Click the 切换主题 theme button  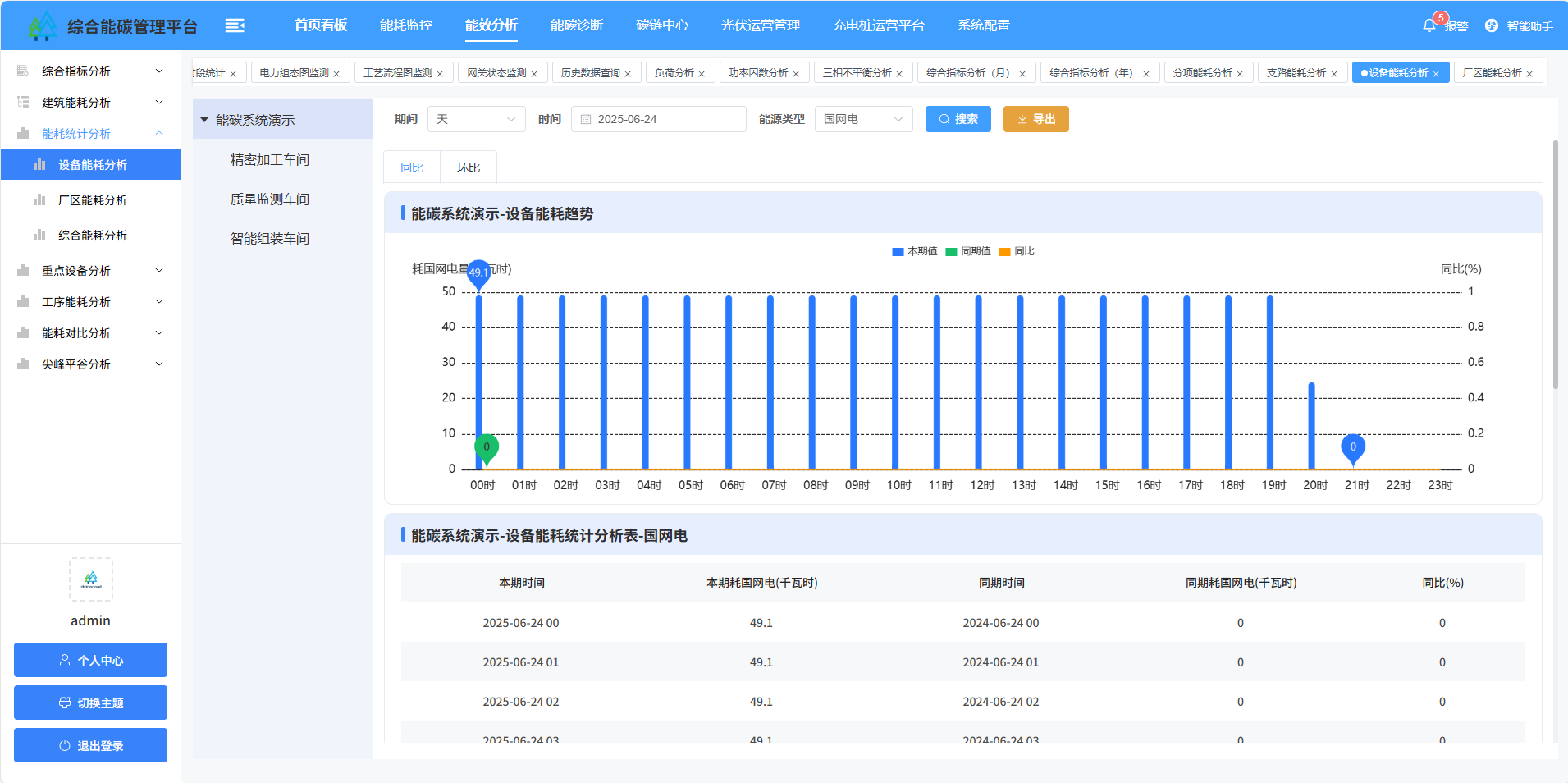coord(90,703)
